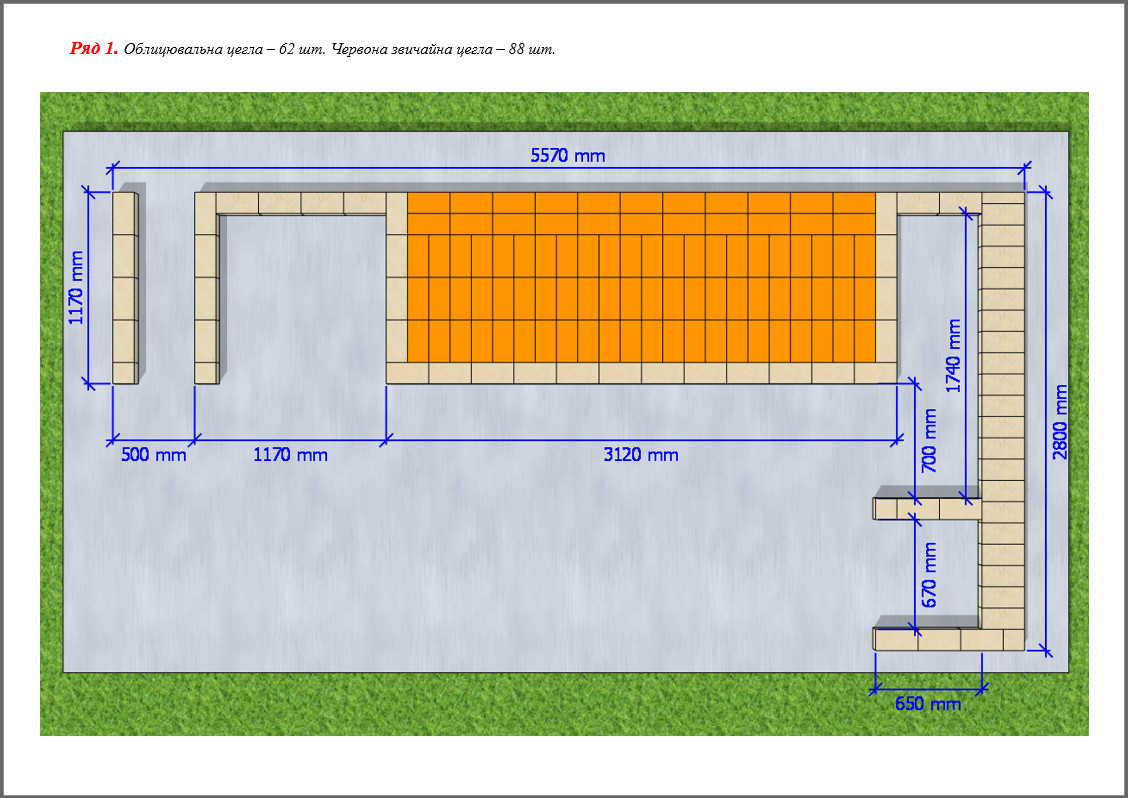Click the "Червона звичайна цегла – 88 шт." text
The width and height of the screenshot is (1128, 798).
point(443,49)
